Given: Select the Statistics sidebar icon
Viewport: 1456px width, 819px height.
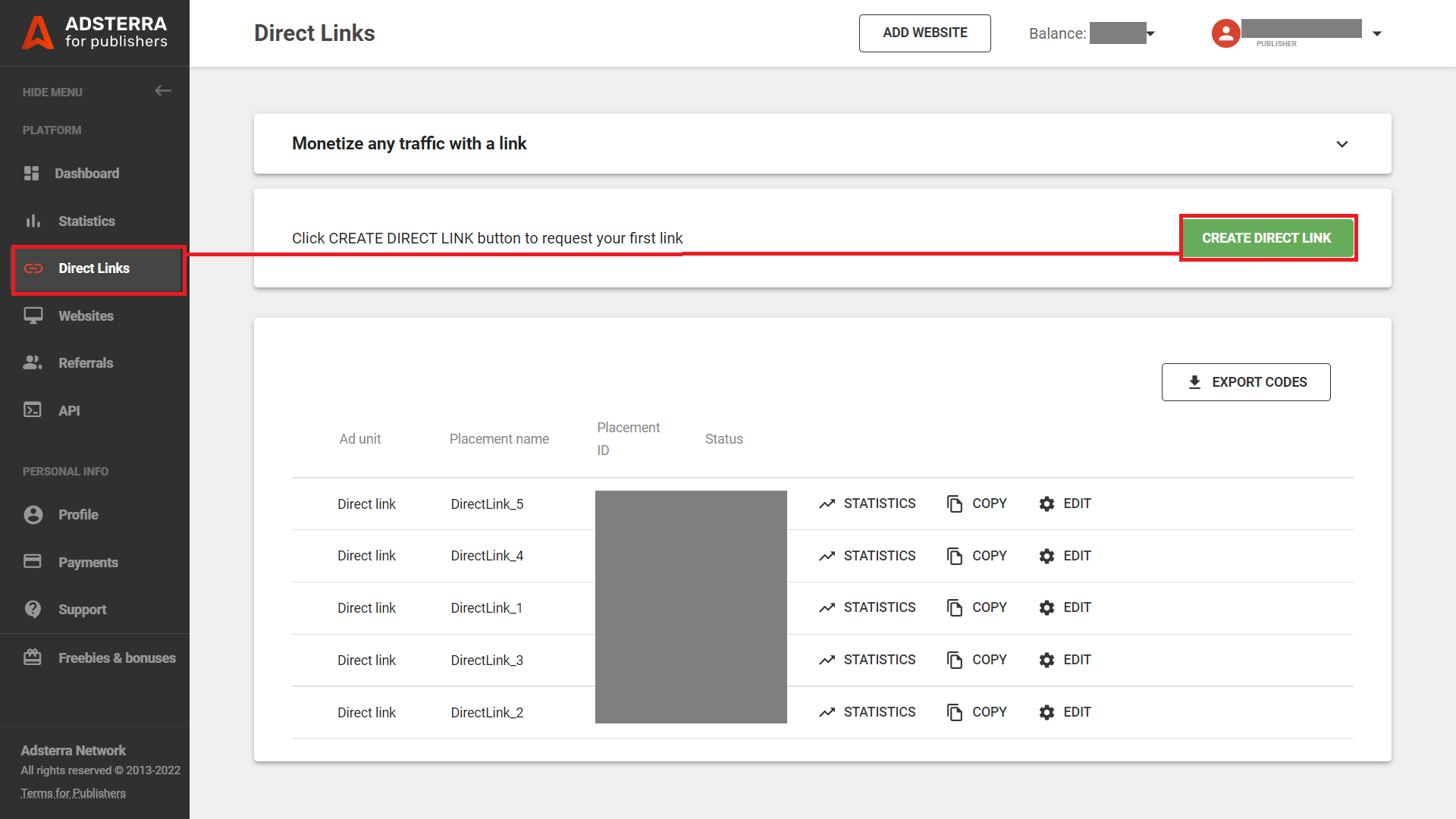Looking at the screenshot, I should click(x=33, y=221).
